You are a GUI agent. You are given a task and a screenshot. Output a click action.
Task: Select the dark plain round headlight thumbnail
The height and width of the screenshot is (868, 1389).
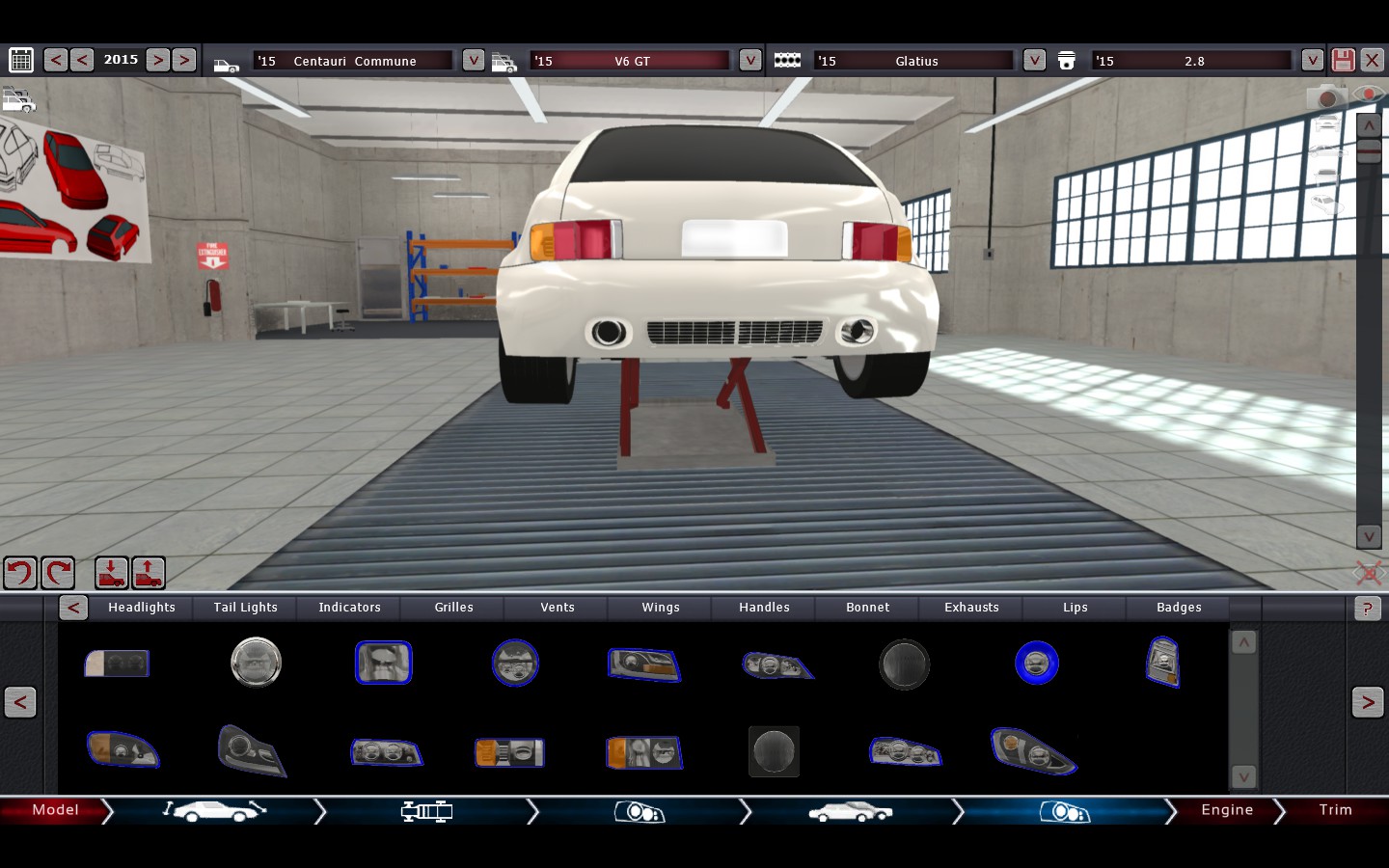coord(904,664)
